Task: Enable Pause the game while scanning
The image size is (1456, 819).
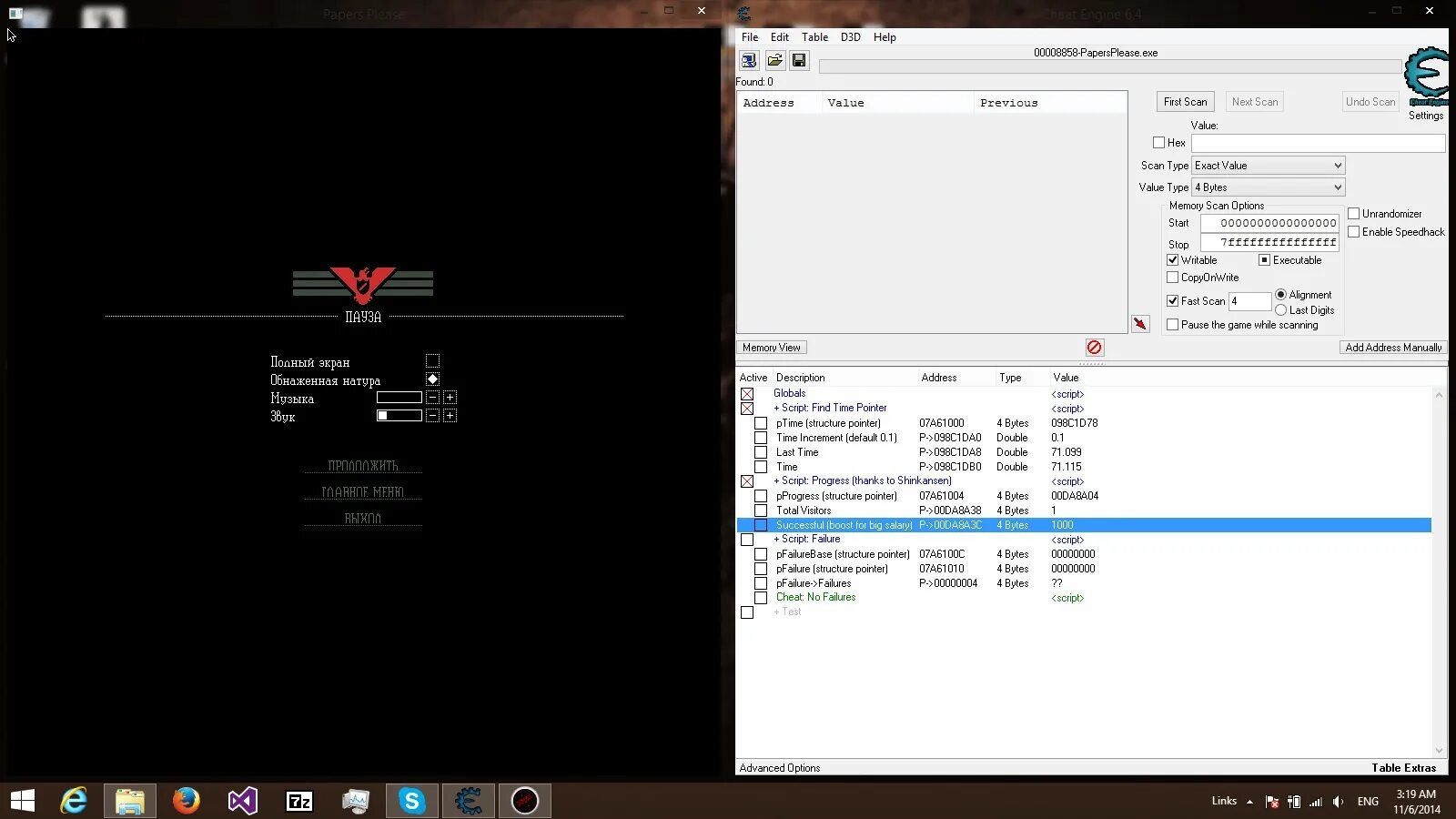Action: pyautogui.click(x=1173, y=325)
